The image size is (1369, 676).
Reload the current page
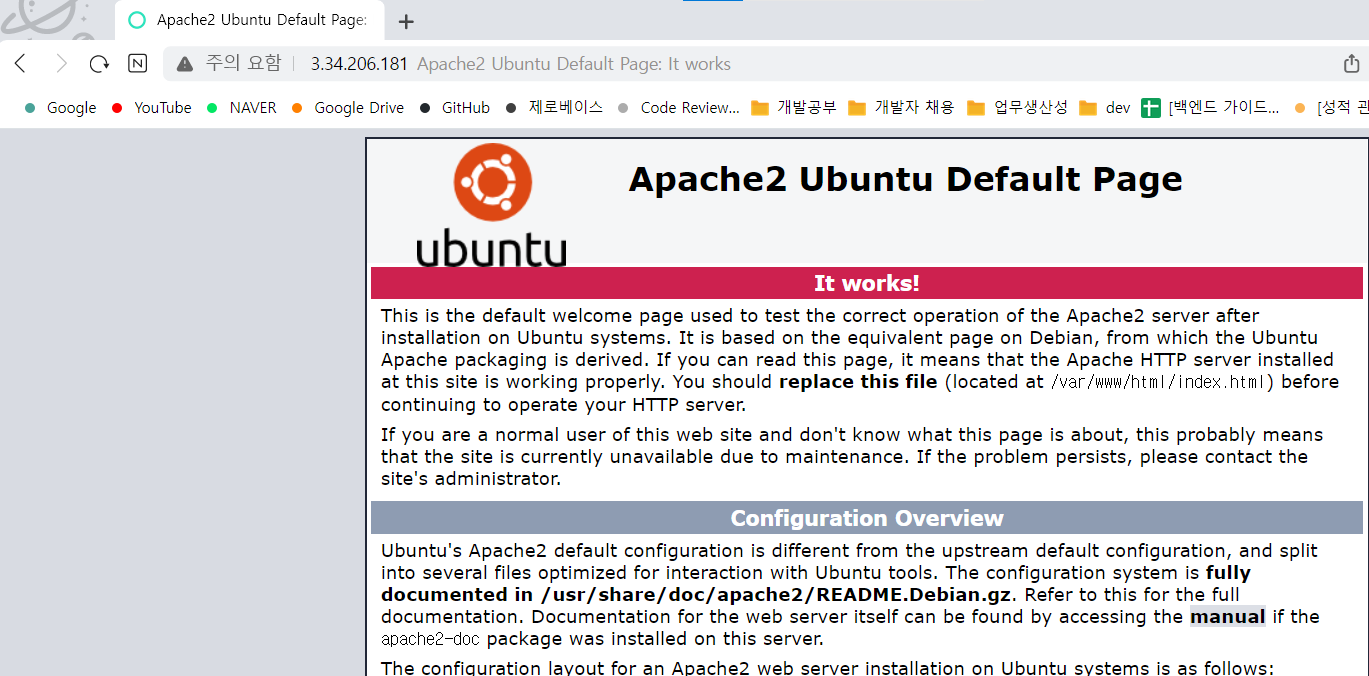[x=99, y=64]
